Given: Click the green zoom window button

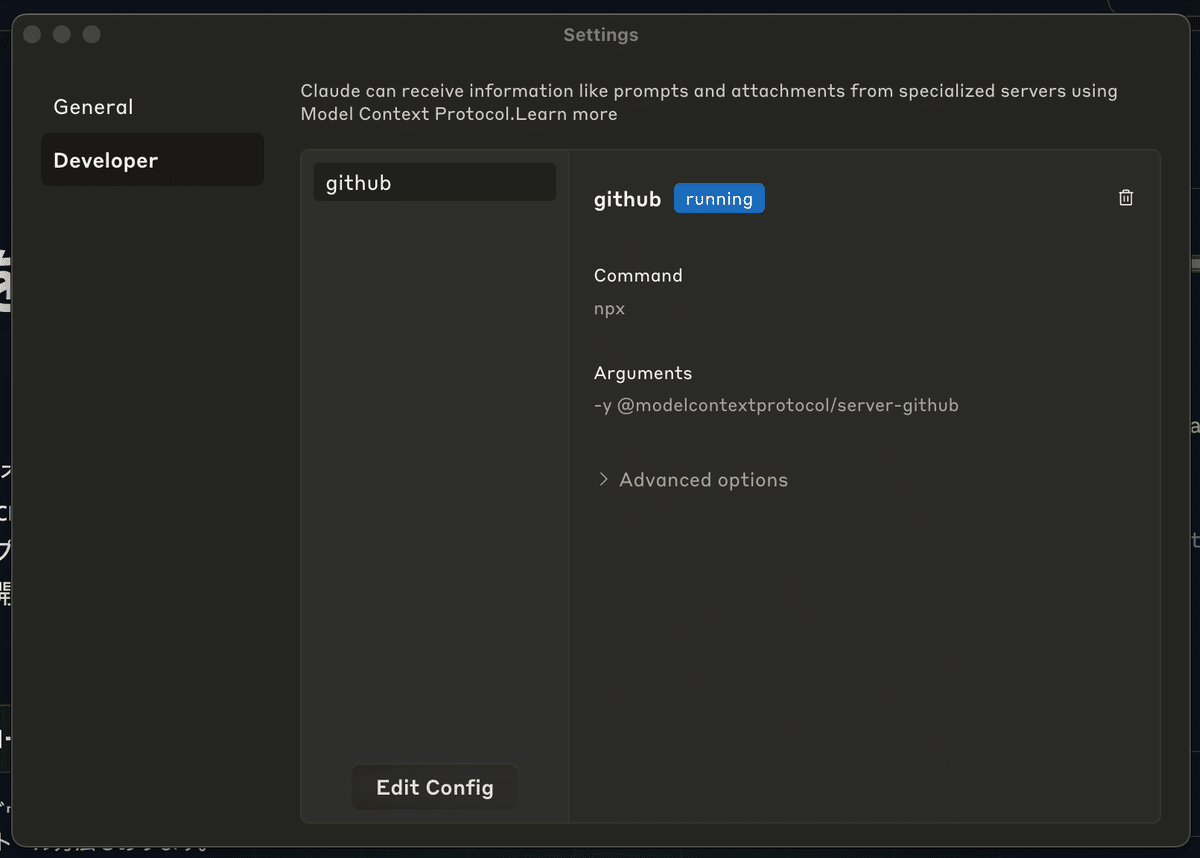Looking at the screenshot, I should pyautogui.click(x=91, y=33).
